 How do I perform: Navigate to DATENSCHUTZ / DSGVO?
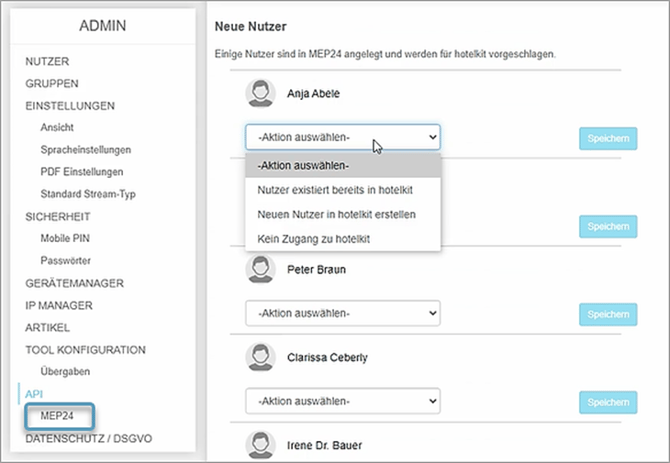88,439
